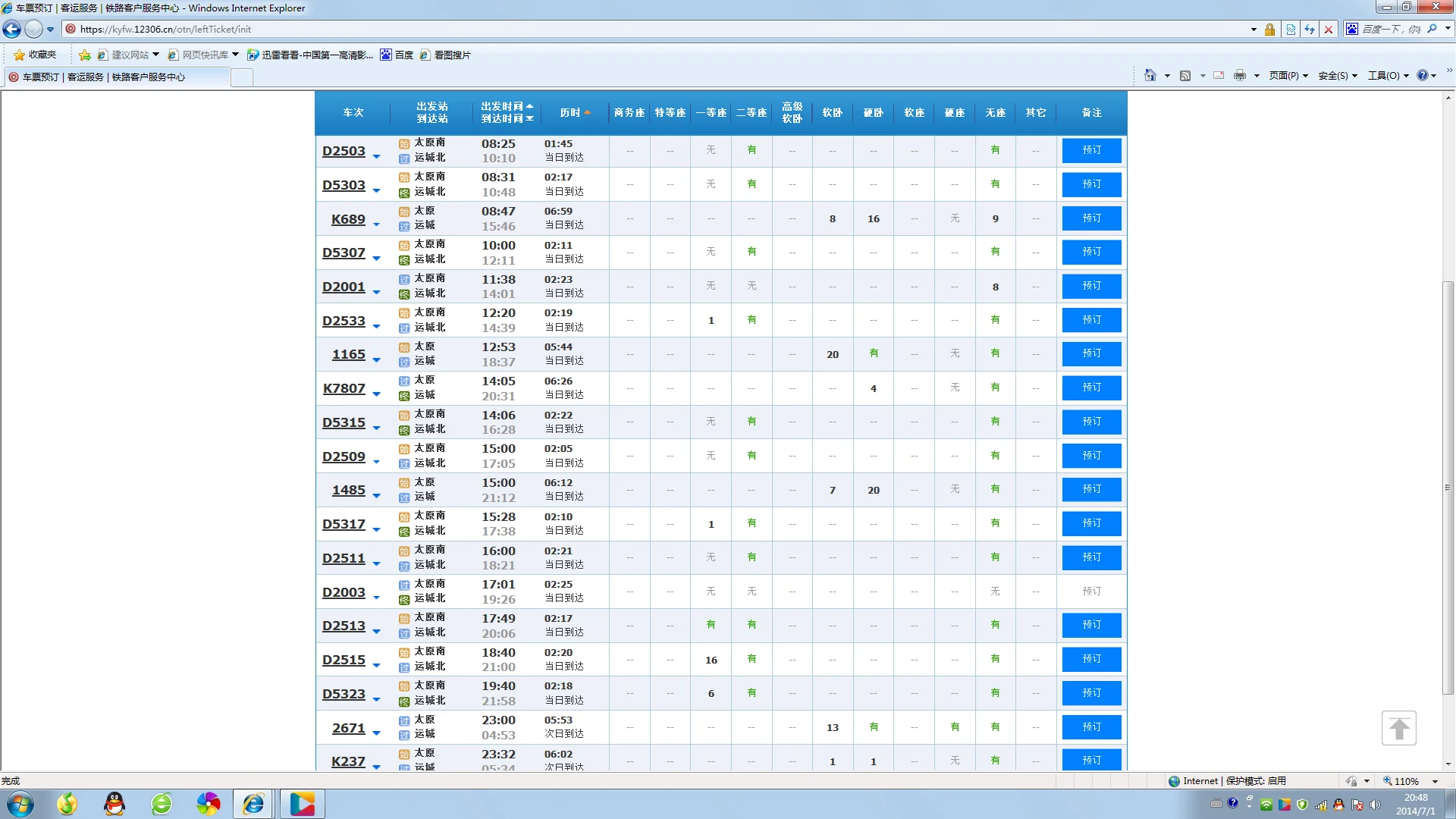This screenshot has width=1456, height=819.
Task: Click the stop loading red X icon
Action: pyautogui.click(x=1329, y=30)
